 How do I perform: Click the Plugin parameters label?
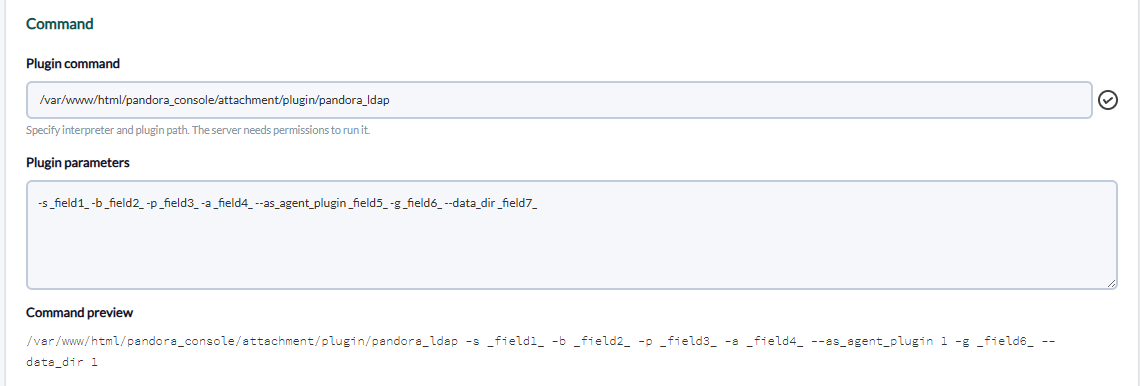78,163
